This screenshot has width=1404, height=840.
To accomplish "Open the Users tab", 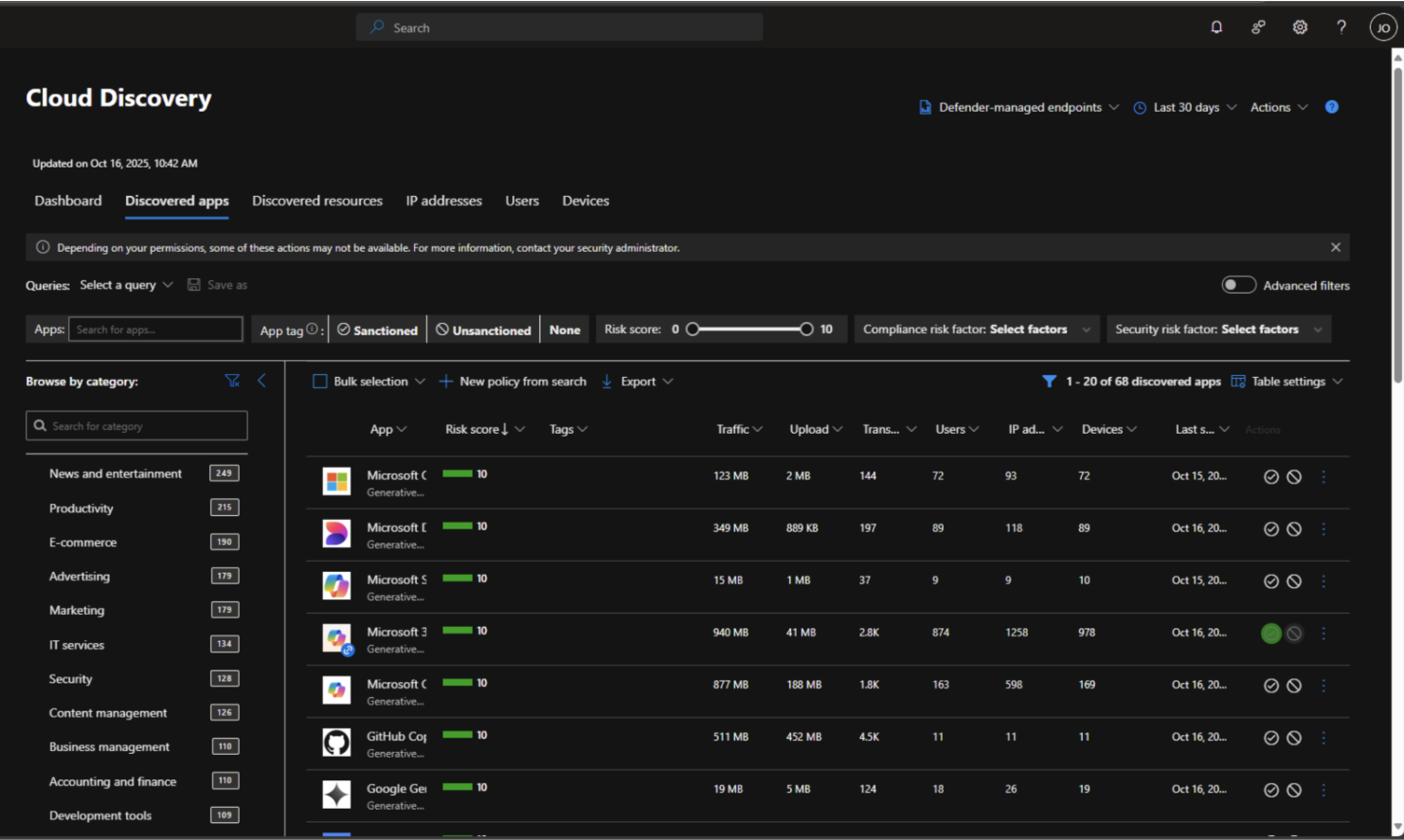I will [522, 201].
